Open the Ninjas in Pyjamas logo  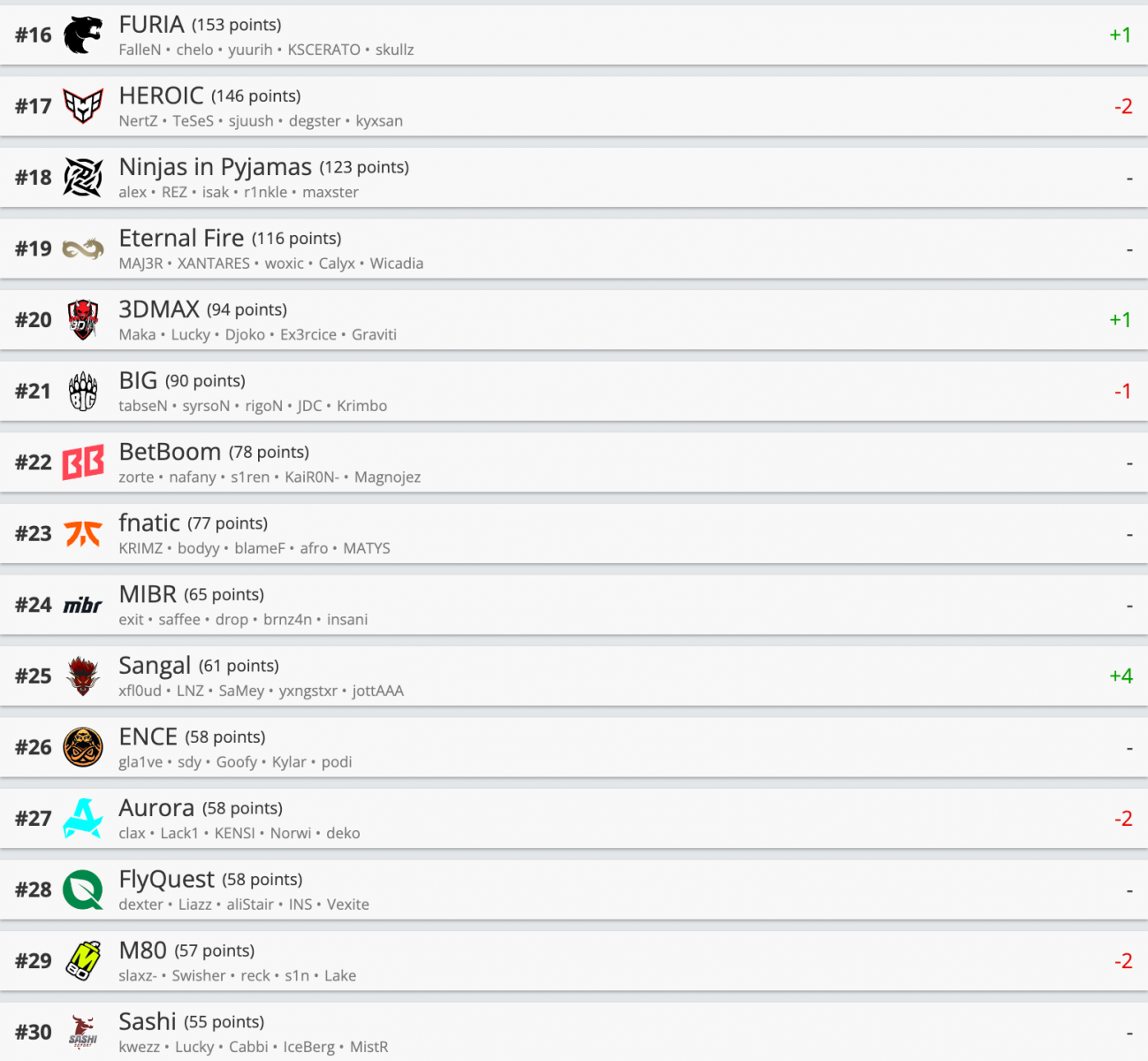(83, 178)
